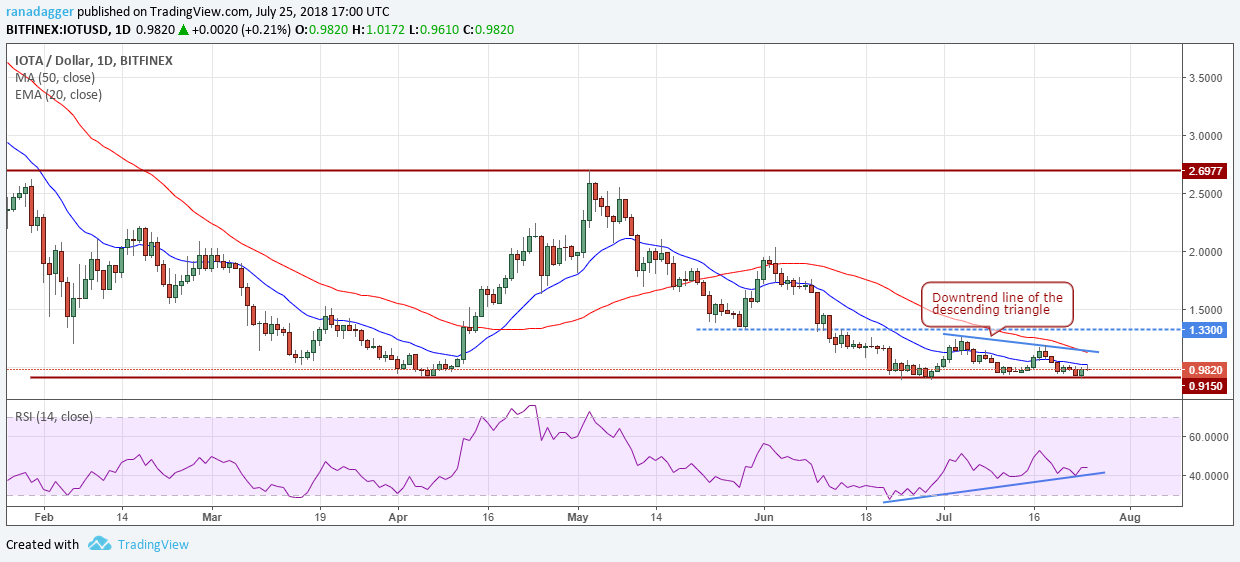Viewport: 1240px width, 562px height.
Task: Click the 2.0000 price axis value
Action: click(x=1208, y=252)
